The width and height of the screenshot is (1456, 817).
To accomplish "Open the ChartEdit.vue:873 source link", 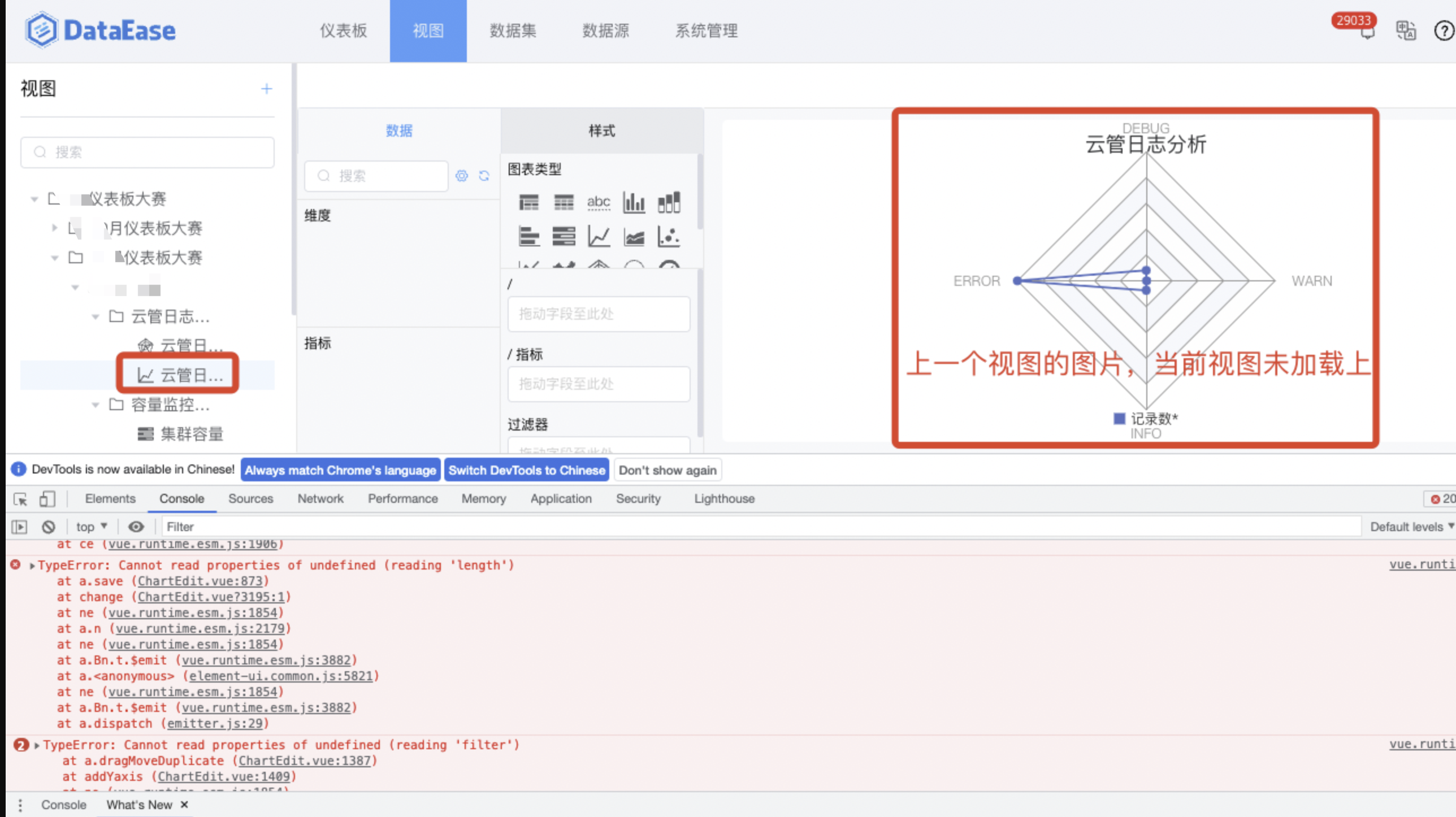I will click(201, 581).
